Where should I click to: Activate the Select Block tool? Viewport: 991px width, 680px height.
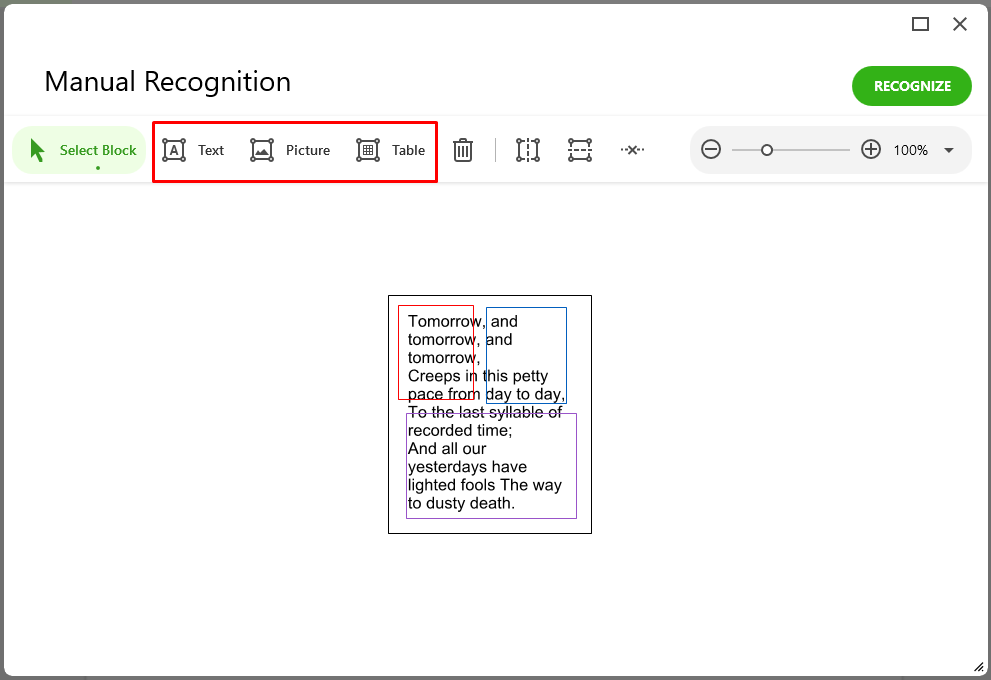[x=80, y=150]
